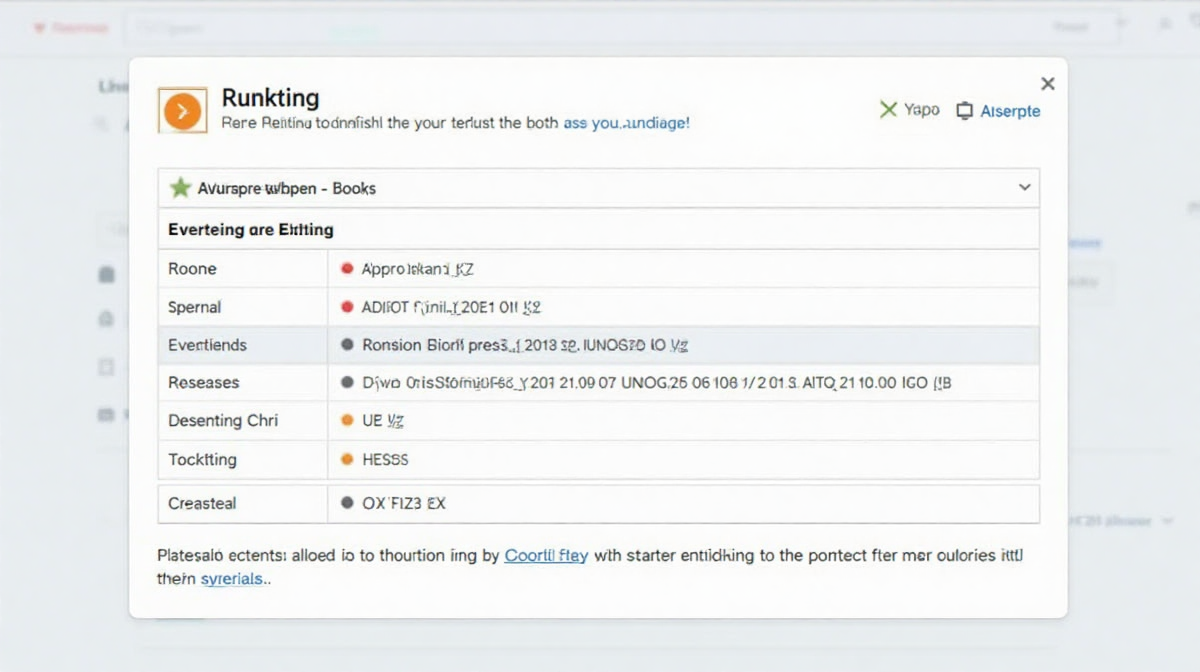The image size is (1200, 672).
Task: Select the Eventiends row label
Action: [x=207, y=345]
